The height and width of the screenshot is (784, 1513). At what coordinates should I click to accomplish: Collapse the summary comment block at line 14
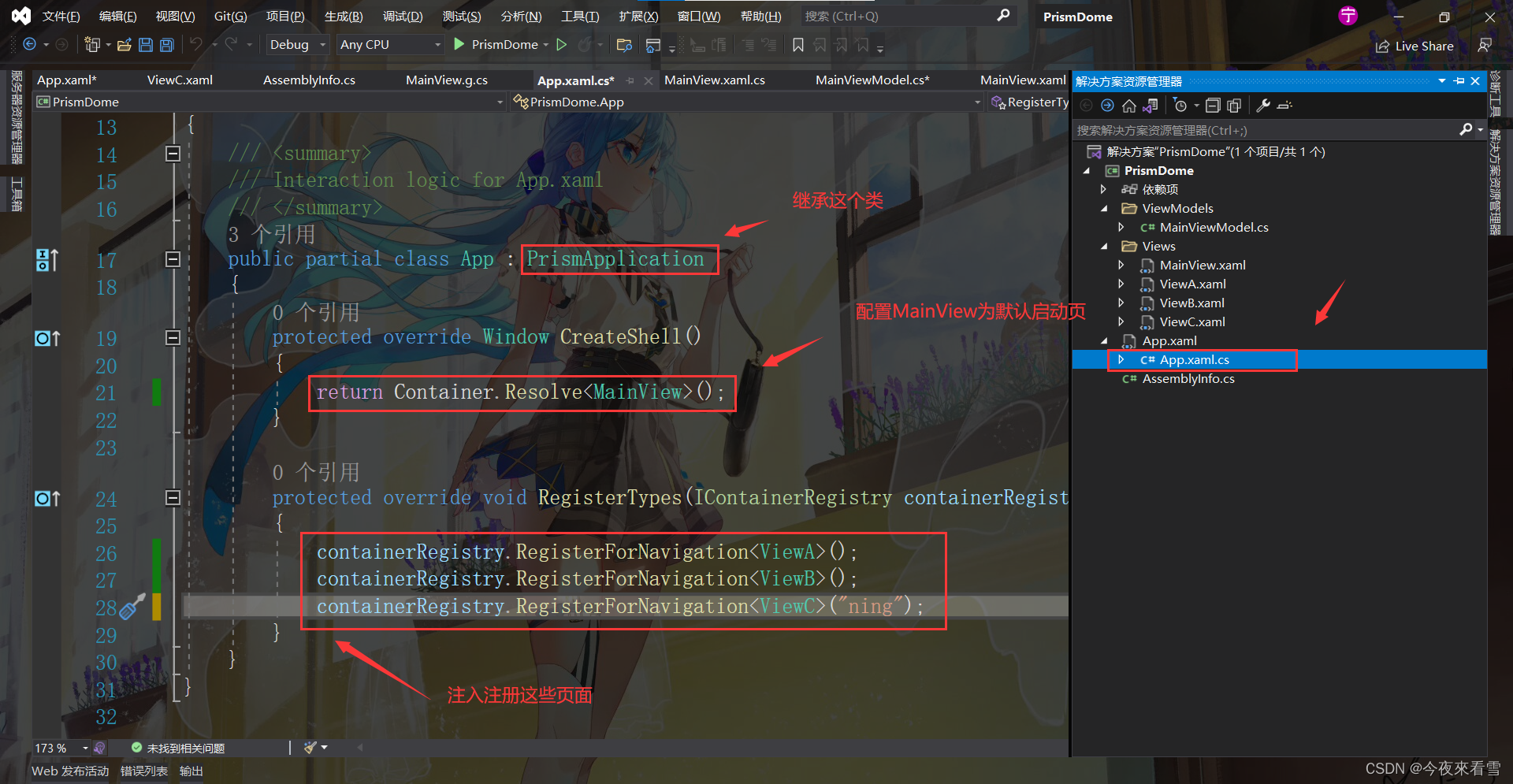(x=173, y=154)
